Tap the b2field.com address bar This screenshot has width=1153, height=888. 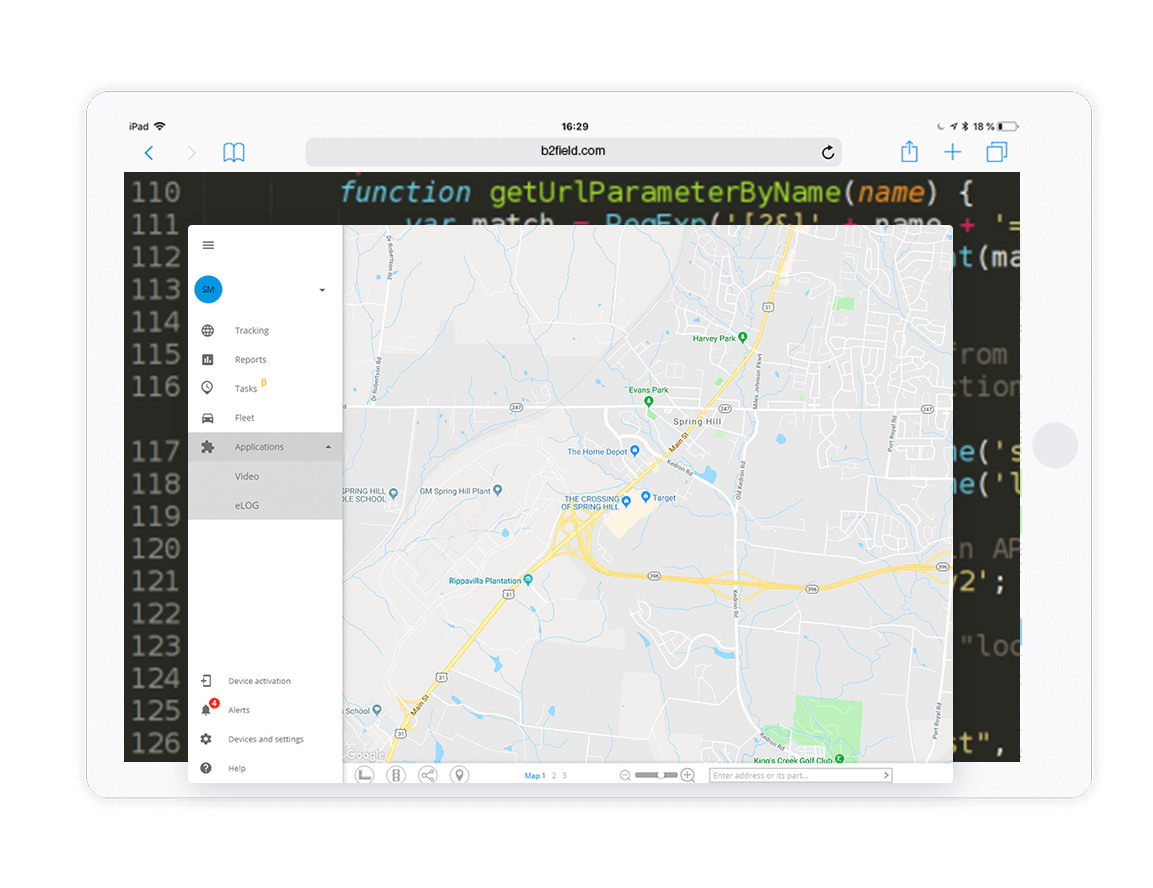tap(573, 151)
